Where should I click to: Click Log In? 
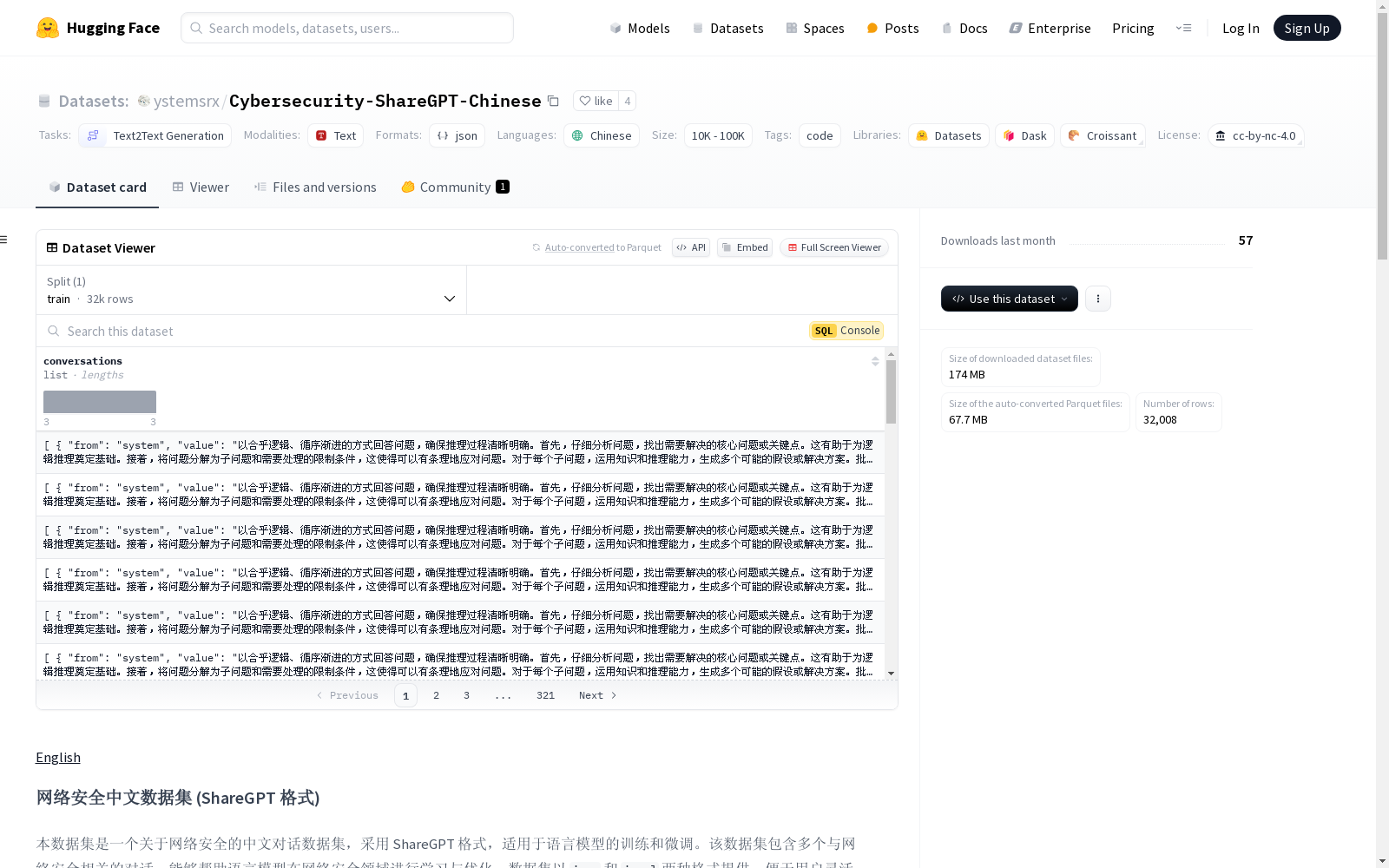pyautogui.click(x=1241, y=28)
